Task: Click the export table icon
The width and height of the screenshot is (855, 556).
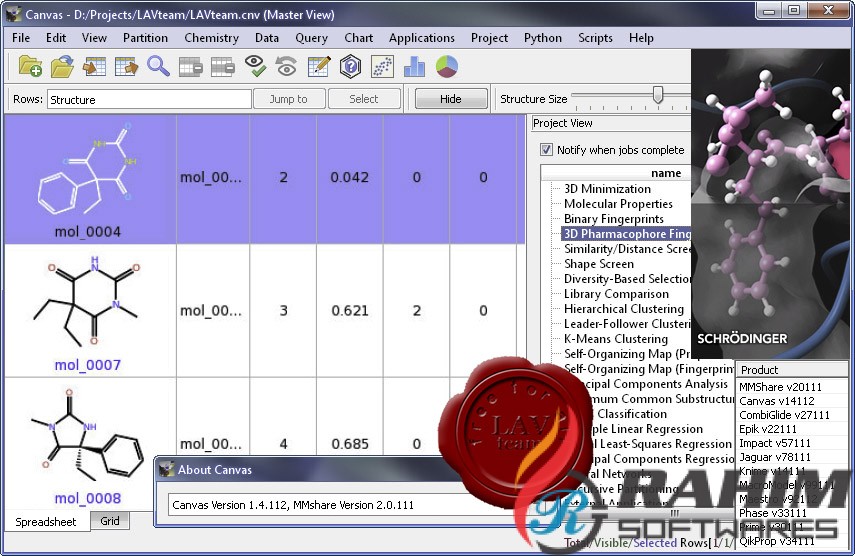Action: [x=127, y=66]
